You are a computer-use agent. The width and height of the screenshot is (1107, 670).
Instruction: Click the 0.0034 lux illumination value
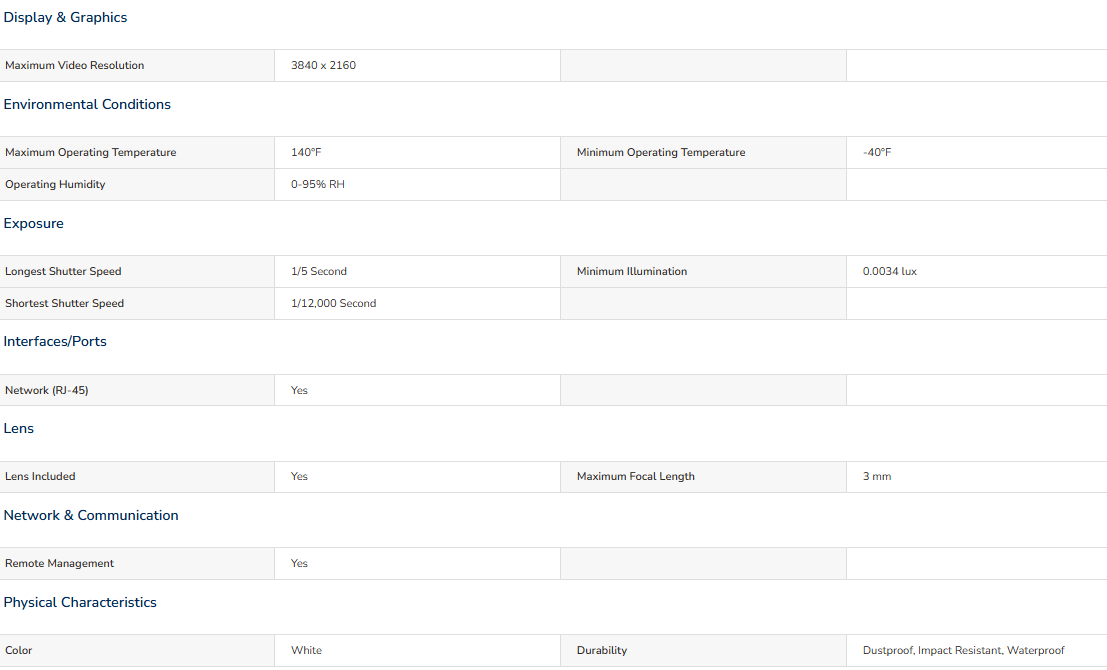(889, 272)
